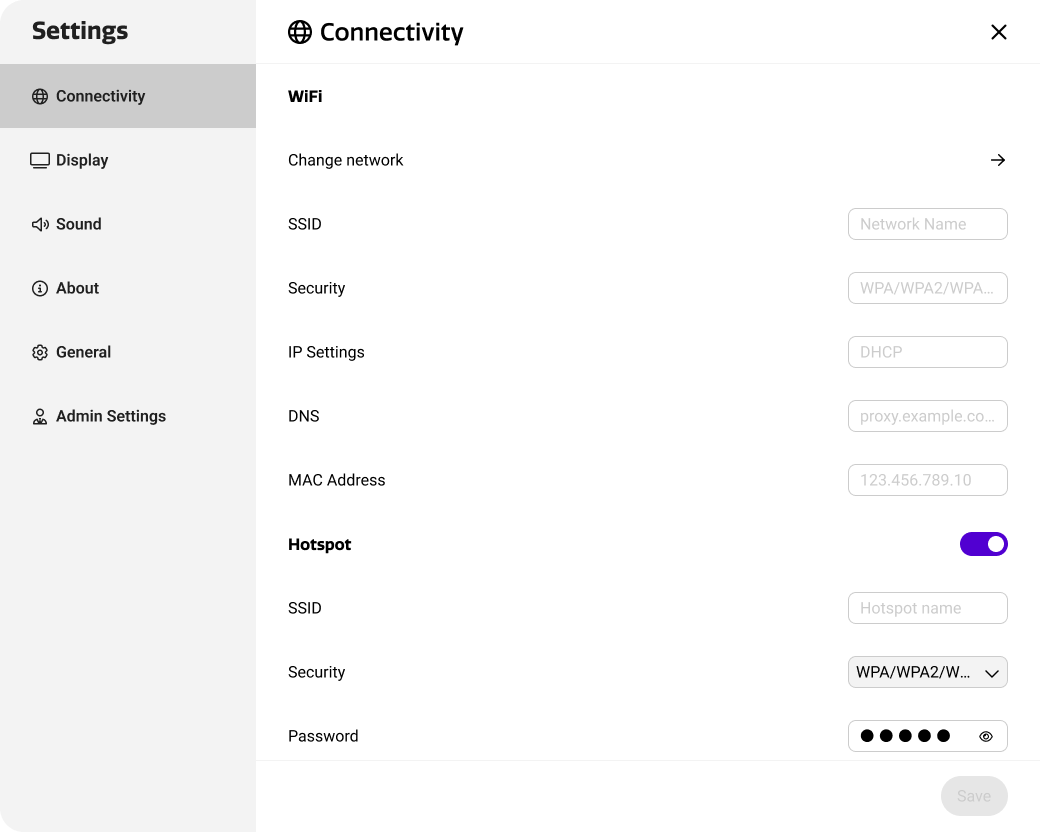Image resolution: width=1040 pixels, height=832 pixels.
Task: Switch to Display settings
Action: pos(82,159)
